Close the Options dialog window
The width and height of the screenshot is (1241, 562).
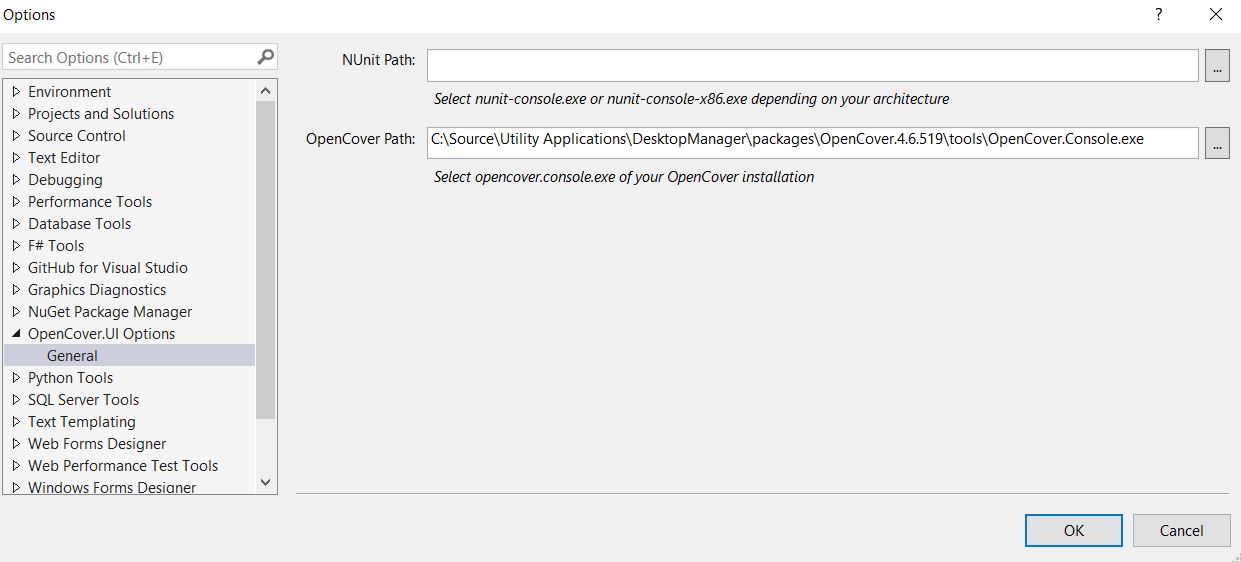(1216, 15)
